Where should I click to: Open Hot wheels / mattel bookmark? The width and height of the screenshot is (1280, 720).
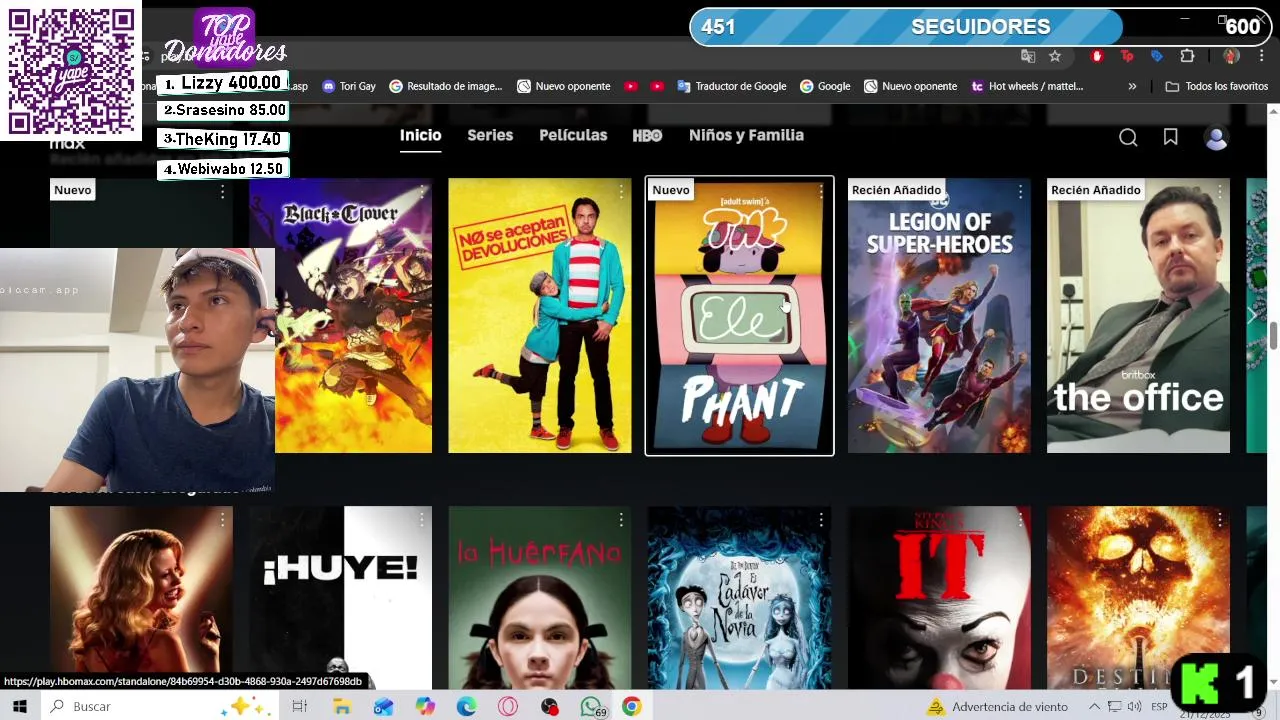1027,86
